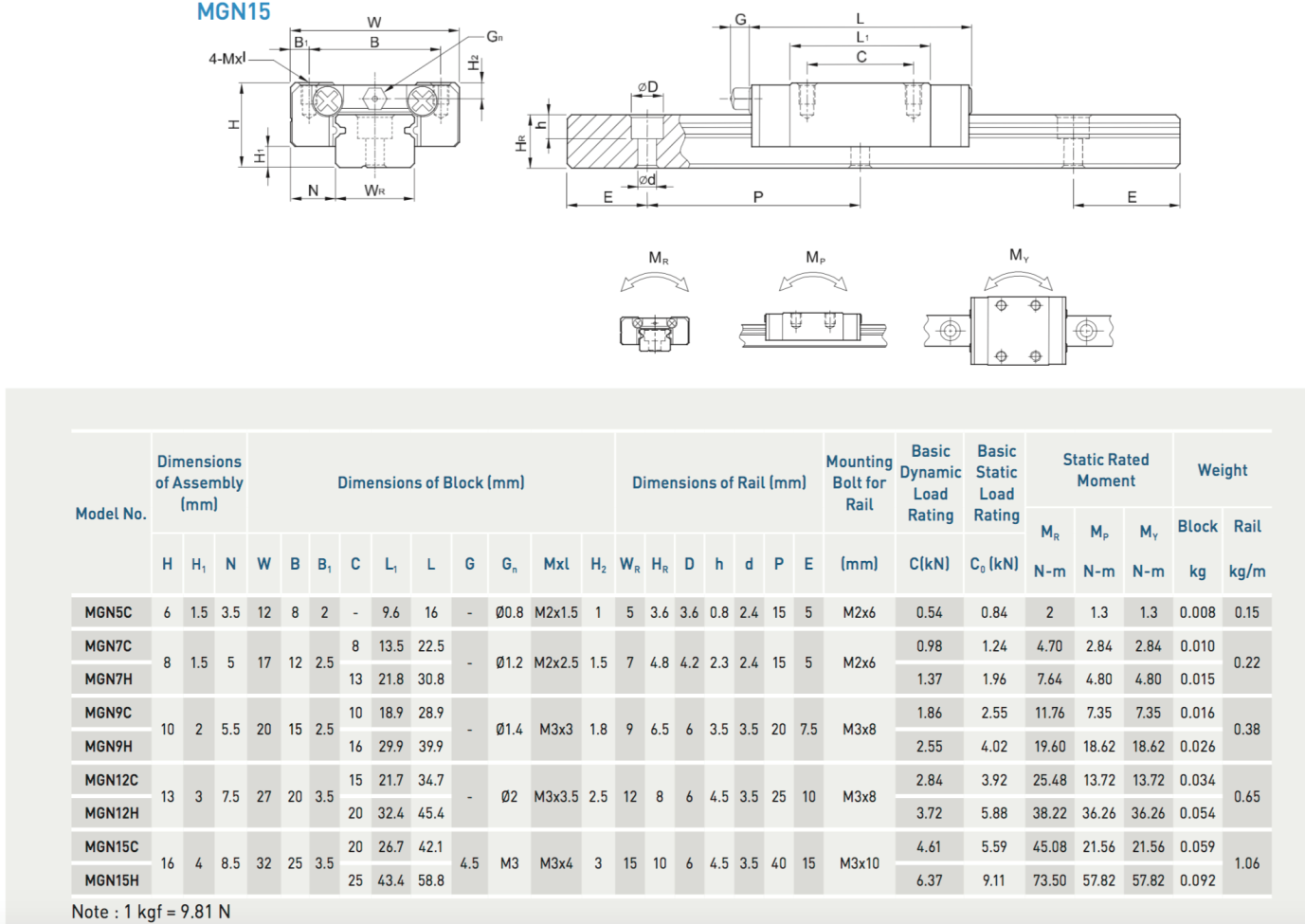Click the Weight column group header
This screenshot has height=924, width=1305.
click(1223, 470)
